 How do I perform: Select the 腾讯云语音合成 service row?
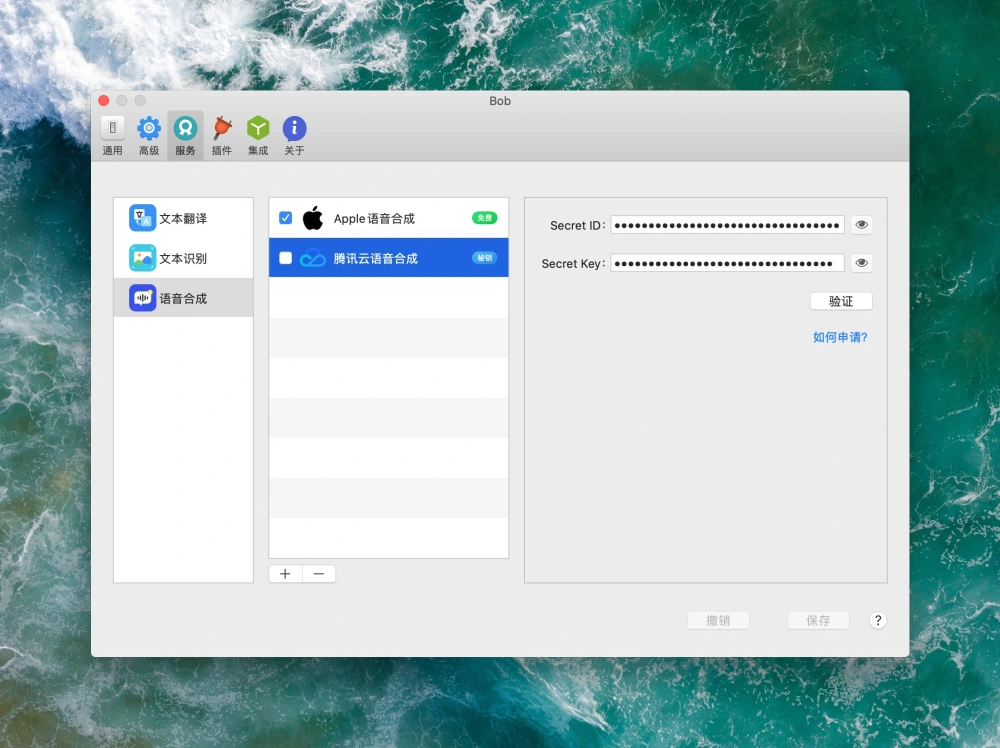coord(388,258)
